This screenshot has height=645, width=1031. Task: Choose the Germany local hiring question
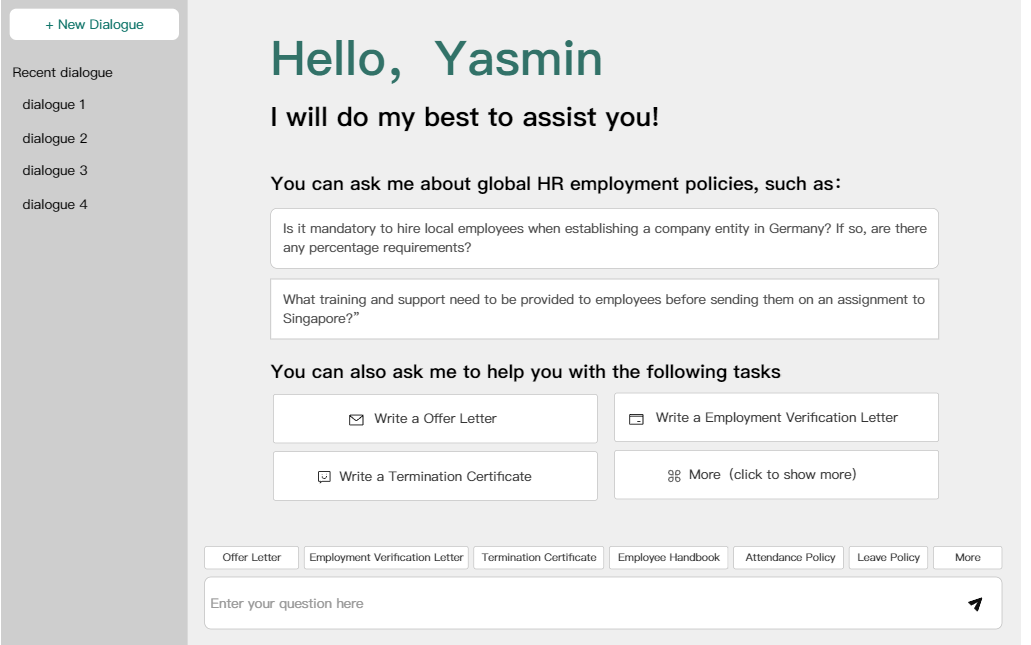pyautogui.click(x=604, y=238)
